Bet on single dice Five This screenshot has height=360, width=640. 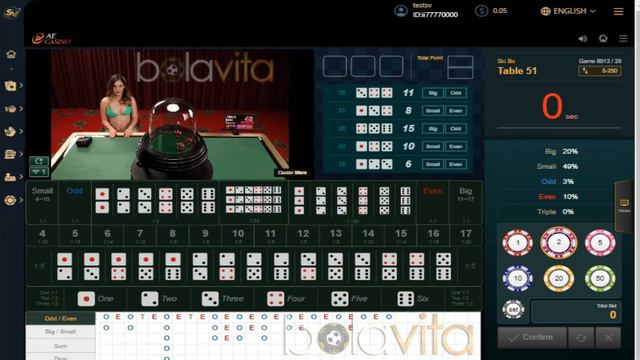pyautogui.click(x=349, y=299)
